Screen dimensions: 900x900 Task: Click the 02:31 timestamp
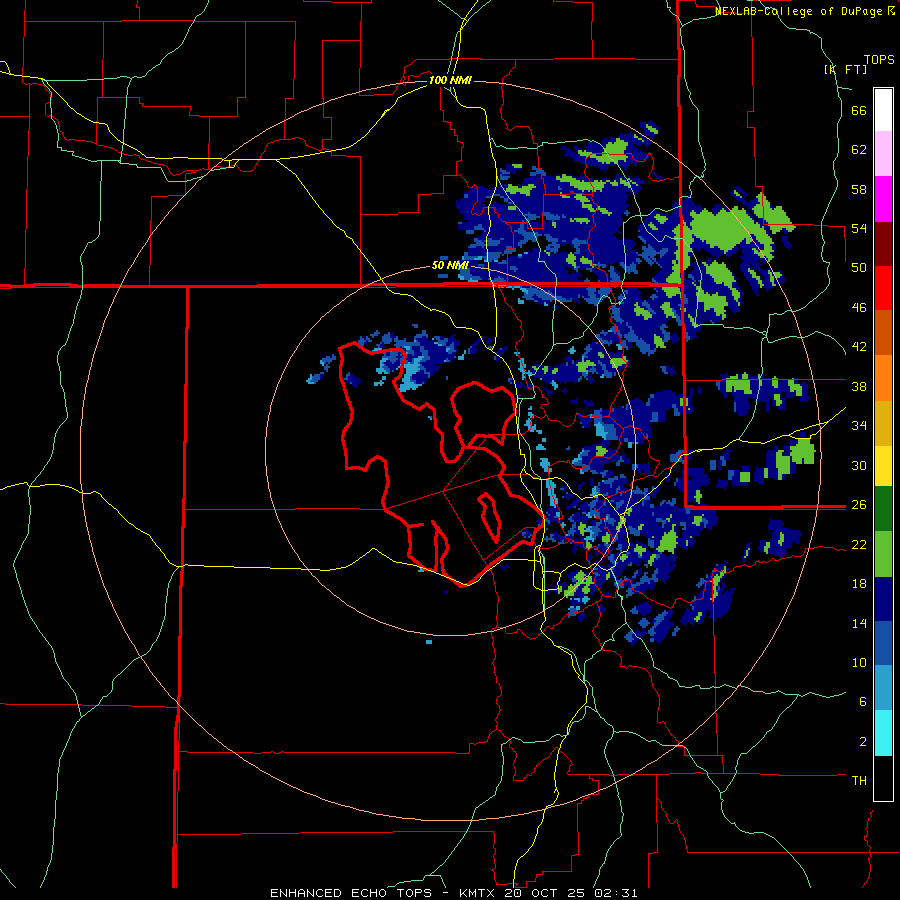615,893
